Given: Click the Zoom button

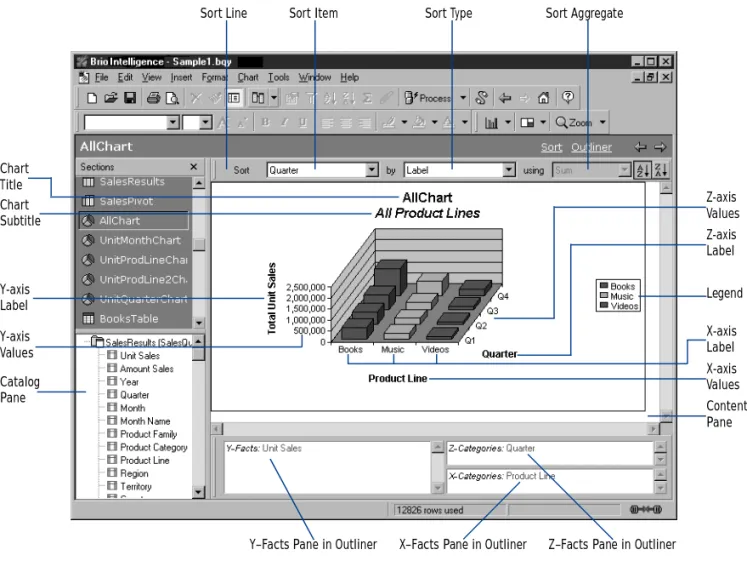Looking at the screenshot, I should (x=574, y=122).
